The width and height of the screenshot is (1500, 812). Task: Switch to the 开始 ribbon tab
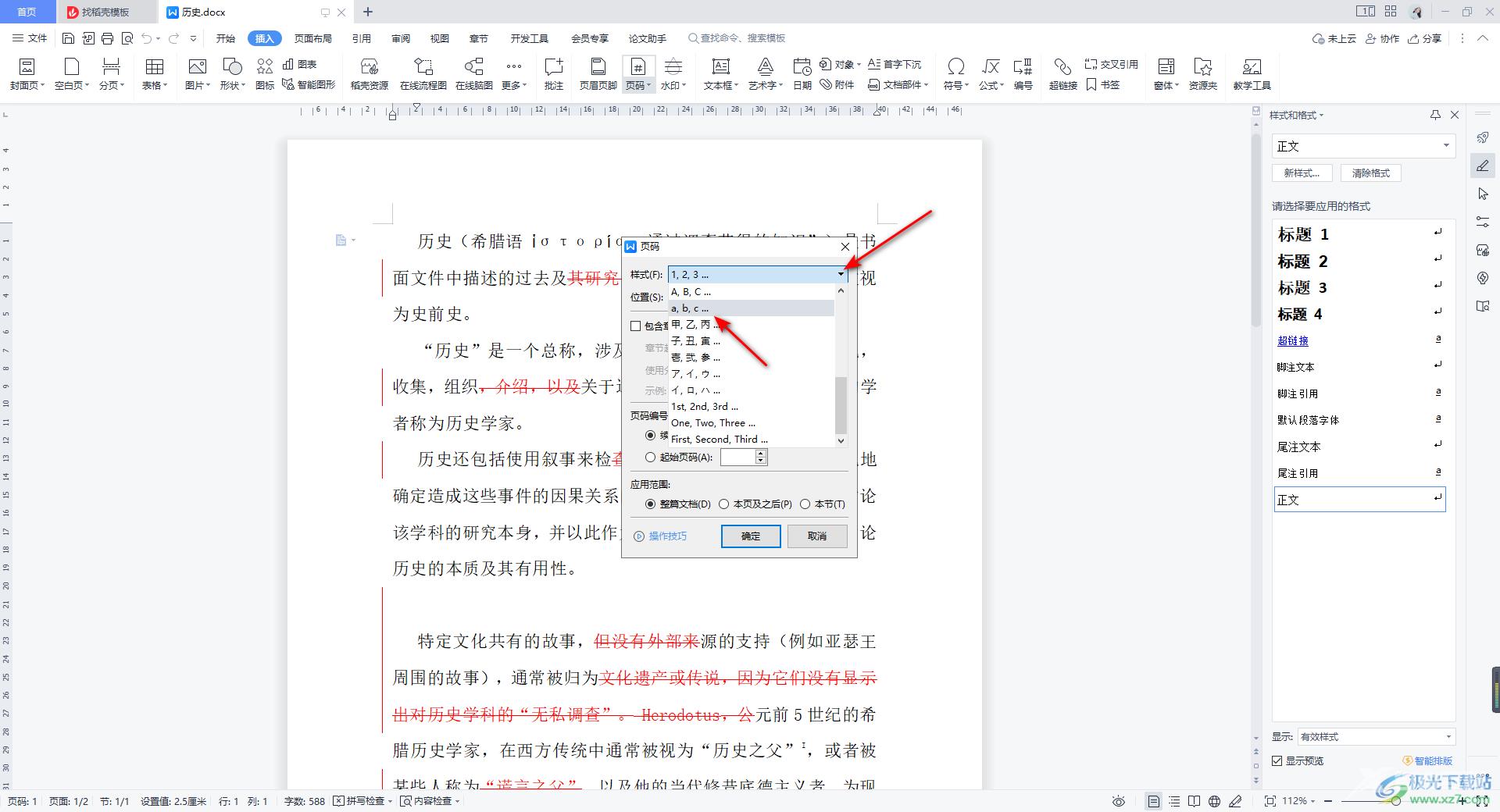(226, 37)
